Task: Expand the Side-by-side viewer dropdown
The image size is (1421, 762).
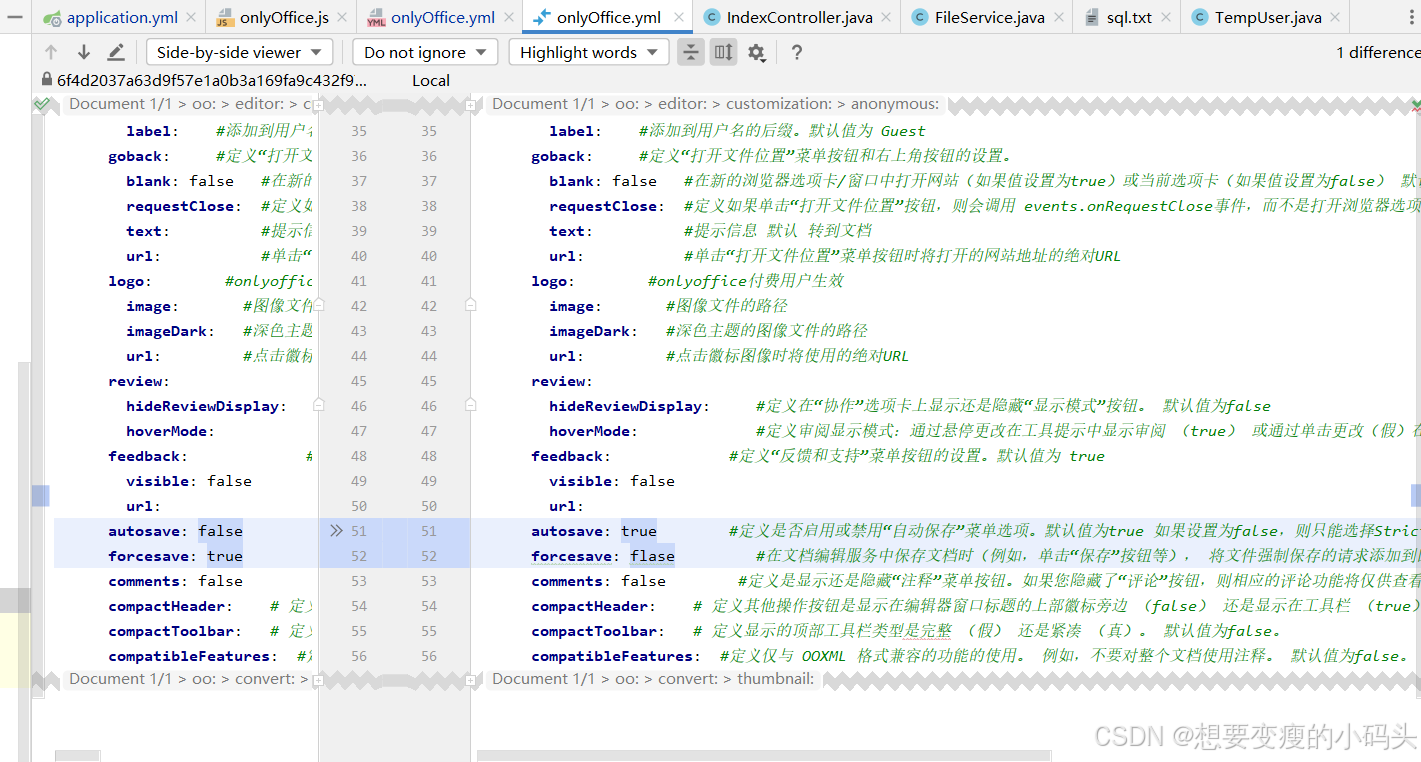Action: pos(239,52)
